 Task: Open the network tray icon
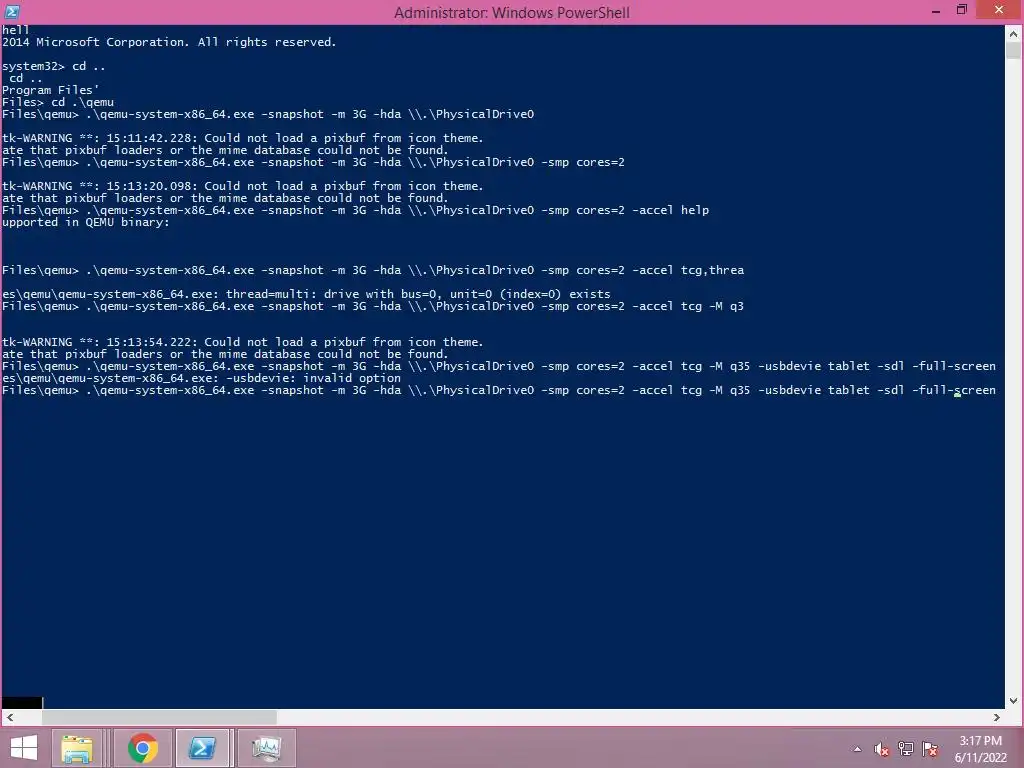(x=906, y=749)
